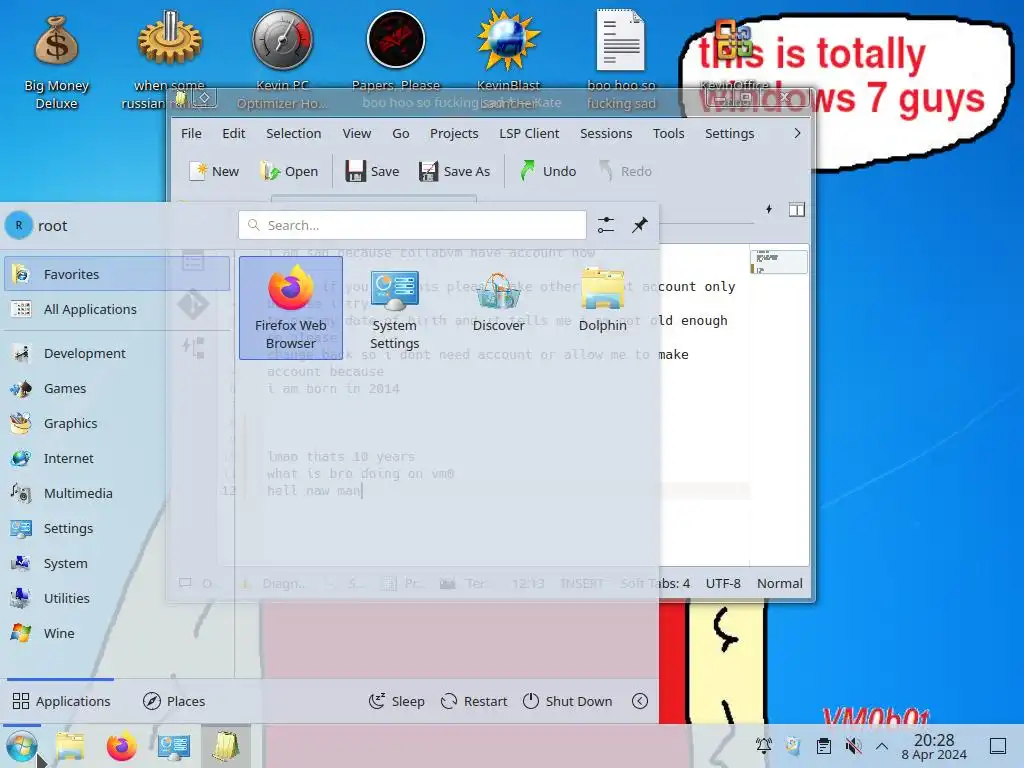The image size is (1024, 768).
Task: Open Kate's Projects menu
Action: (x=454, y=133)
